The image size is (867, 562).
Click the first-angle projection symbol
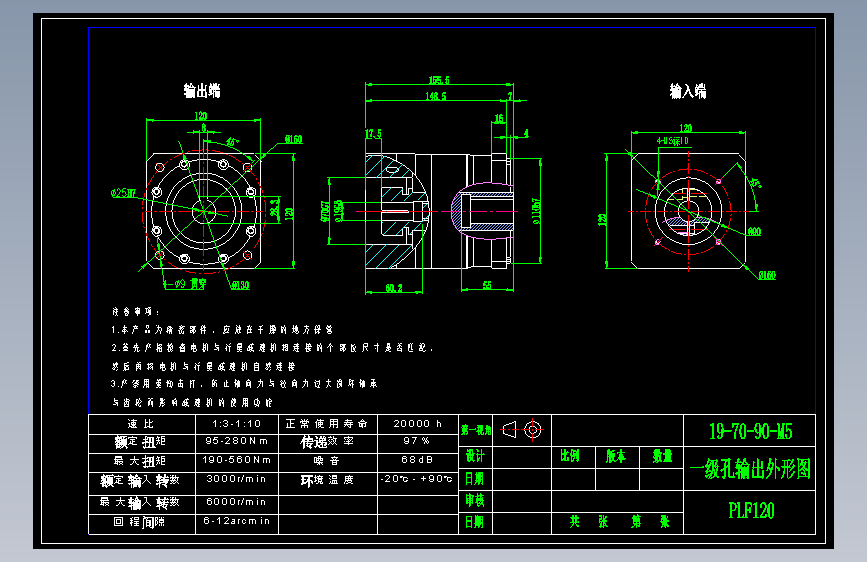[521, 430]
